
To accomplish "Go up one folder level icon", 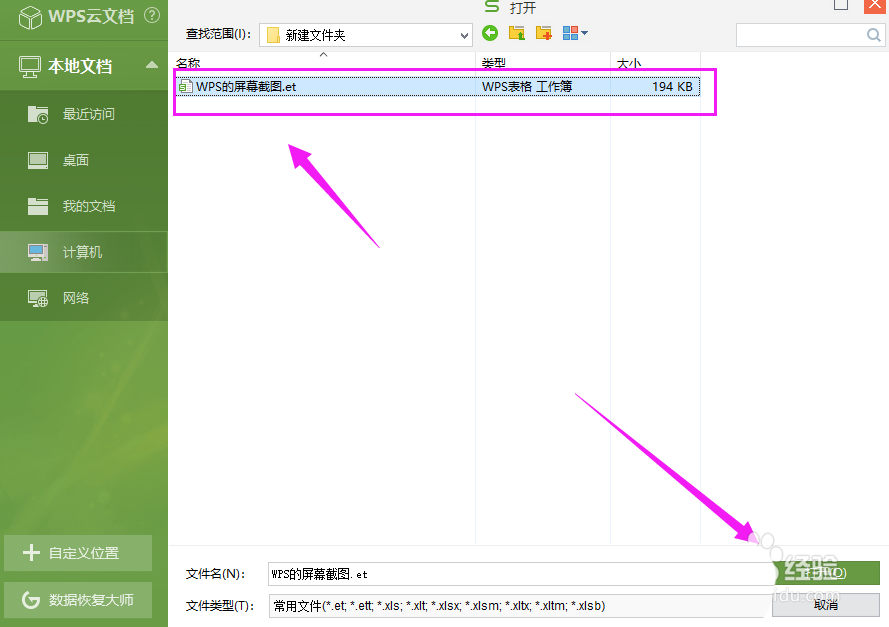I will point(517,33).
